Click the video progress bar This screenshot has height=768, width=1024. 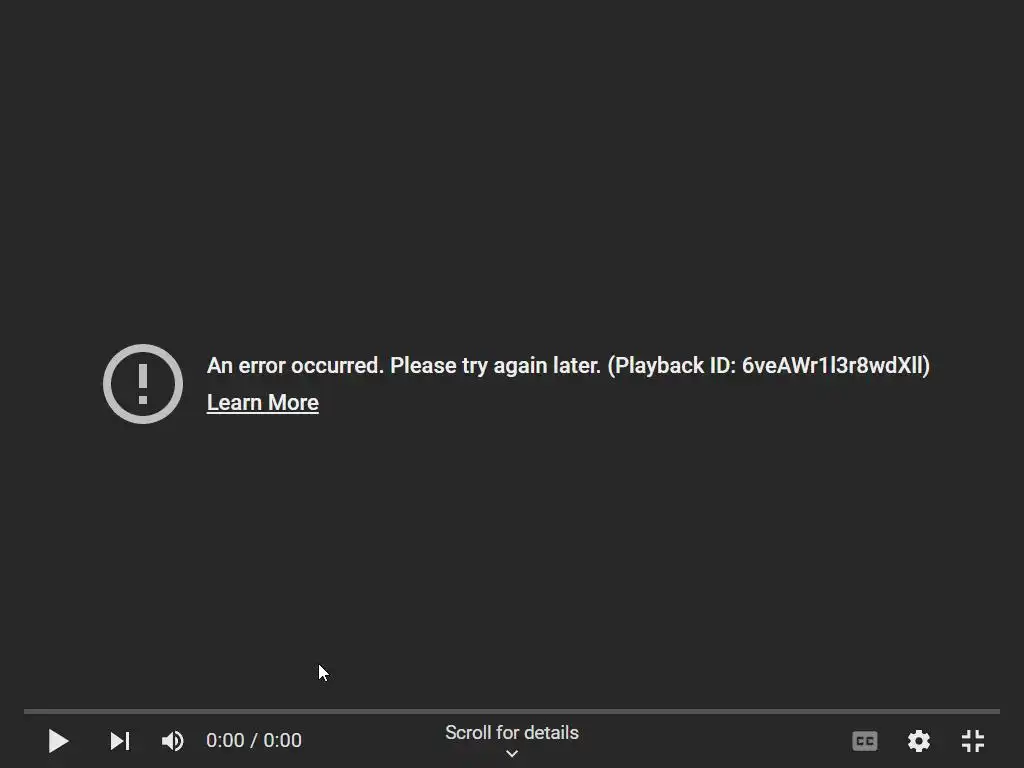(512, 711)
